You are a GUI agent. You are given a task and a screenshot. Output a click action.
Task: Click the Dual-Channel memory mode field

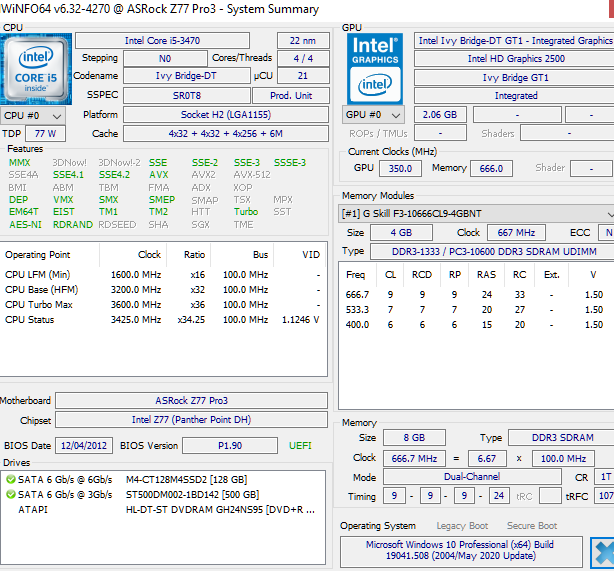point(472,477)
